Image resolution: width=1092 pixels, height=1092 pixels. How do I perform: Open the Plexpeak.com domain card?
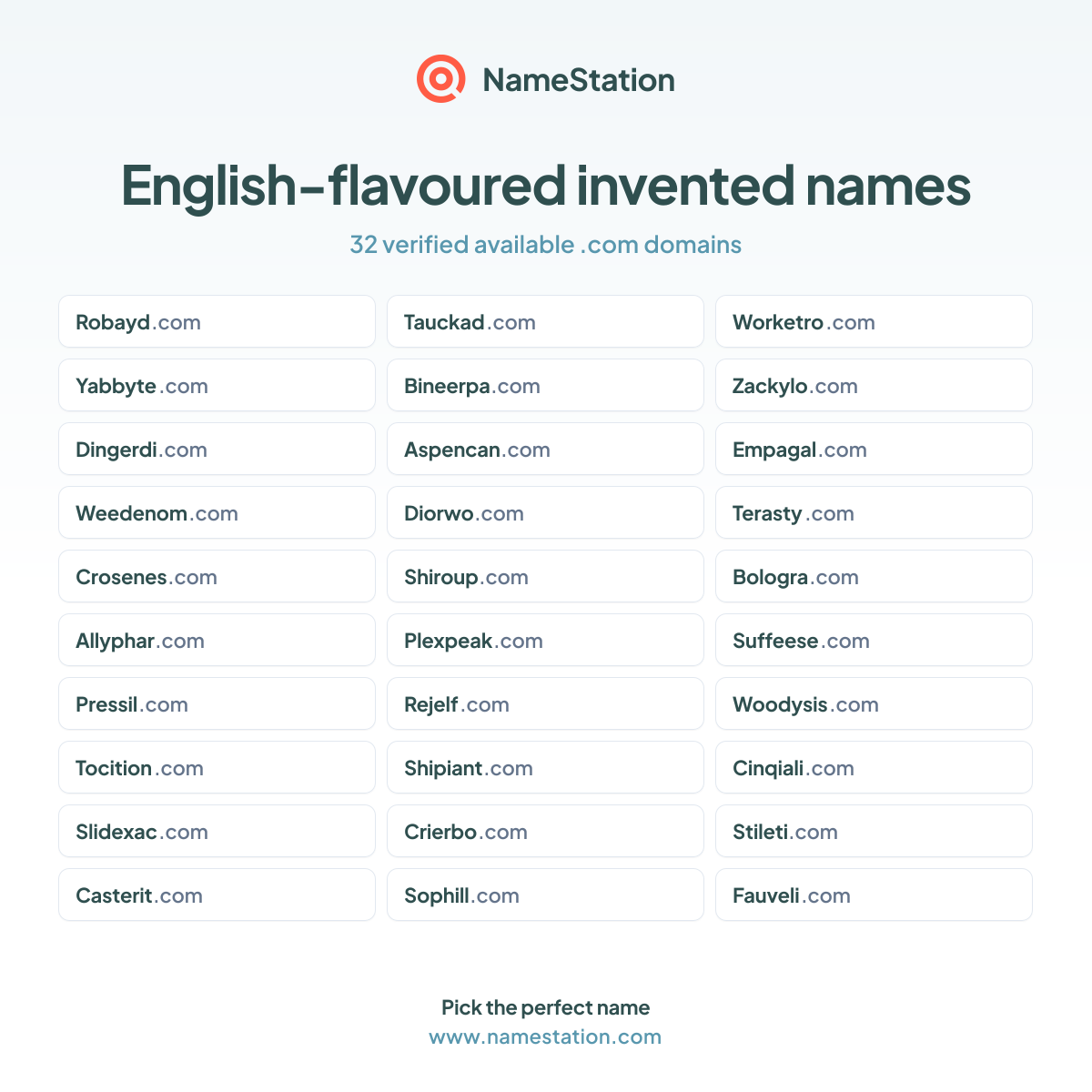545,640
